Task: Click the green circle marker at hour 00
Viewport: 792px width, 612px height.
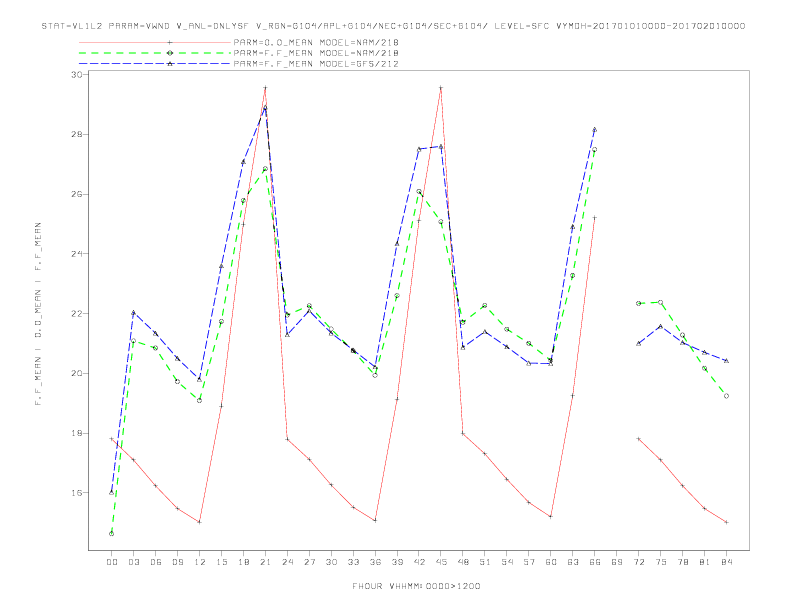Action: click(x=112, y=534)
